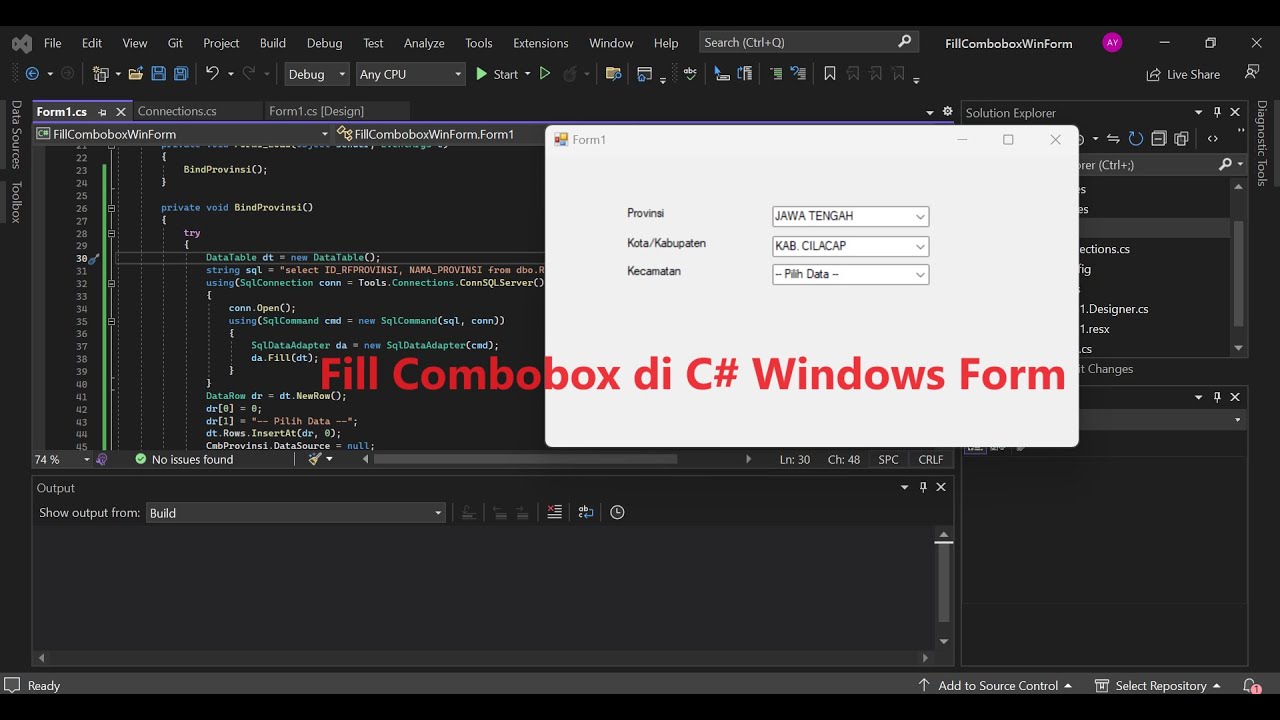Open the Data Sources side tab
The height and width of the screenshot is (720, 1280).
16,134
